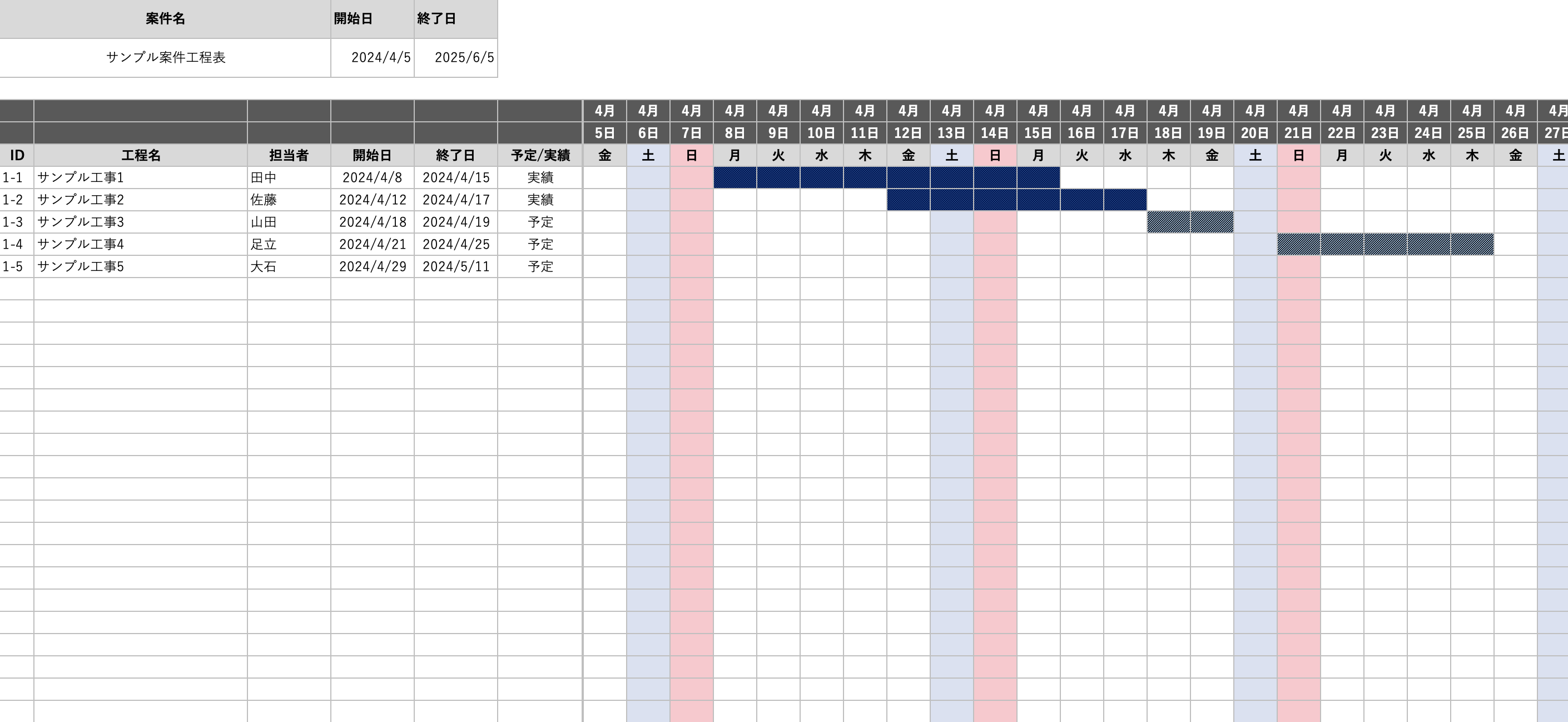Toggle 予定 status for サンプル工事4
The width and height of the screenshot is (1568, 722).
click(x=540, y=244)
